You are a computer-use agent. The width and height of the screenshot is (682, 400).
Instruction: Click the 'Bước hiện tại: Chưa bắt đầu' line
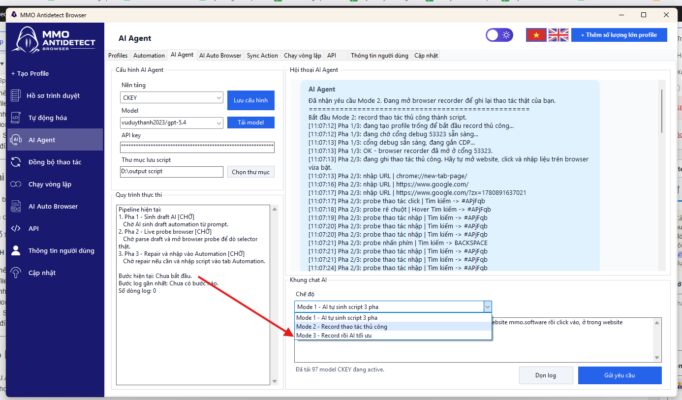[x=155, y=276]
